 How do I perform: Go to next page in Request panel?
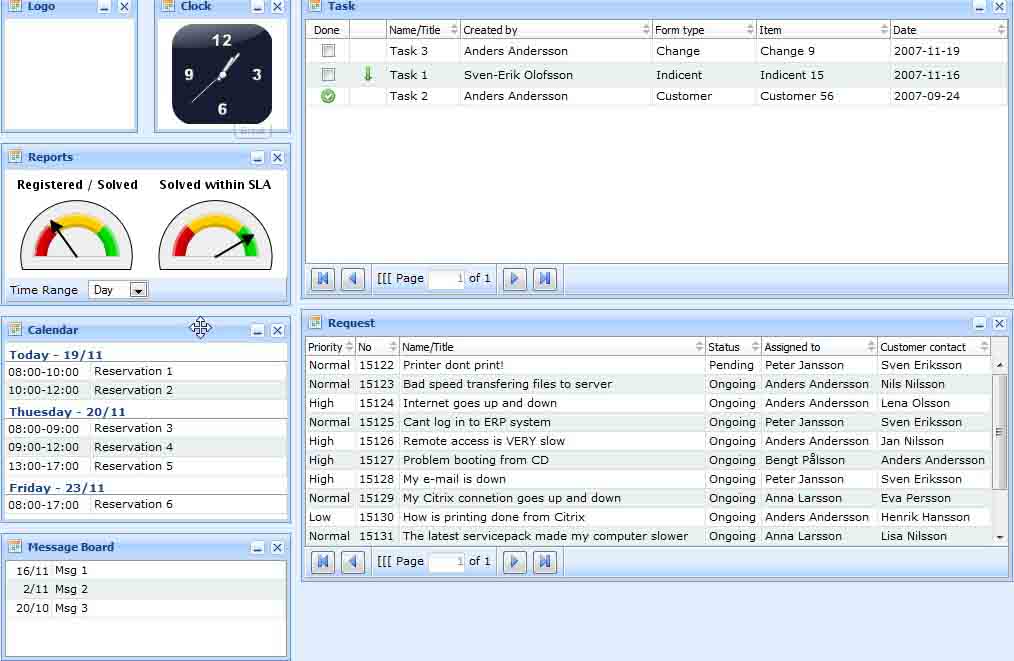[514, 561]
